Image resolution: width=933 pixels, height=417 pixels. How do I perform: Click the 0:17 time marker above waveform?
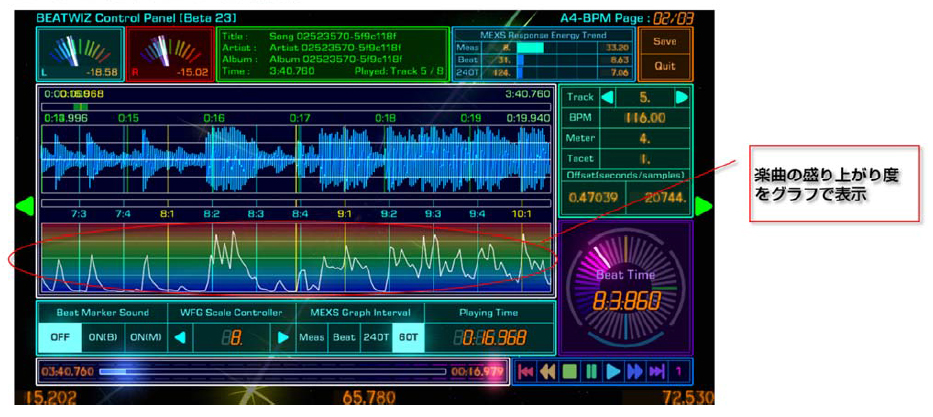coord(300,118)
